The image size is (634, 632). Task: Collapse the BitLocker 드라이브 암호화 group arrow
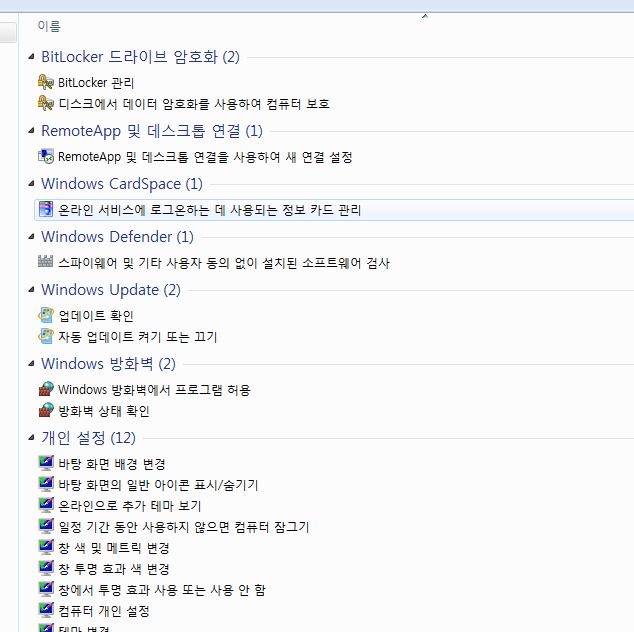[x=31, y=57]
